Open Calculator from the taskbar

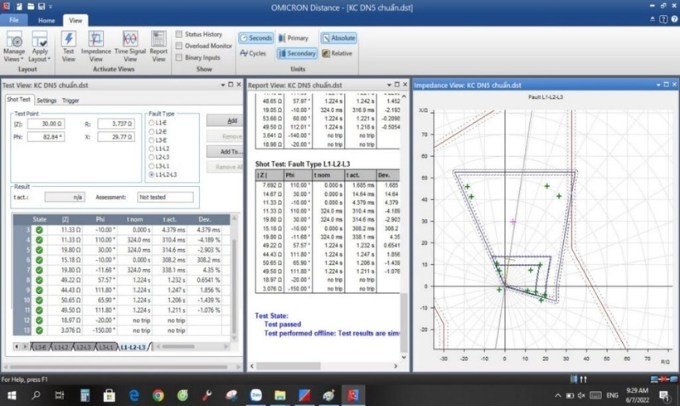click(85, 395)
